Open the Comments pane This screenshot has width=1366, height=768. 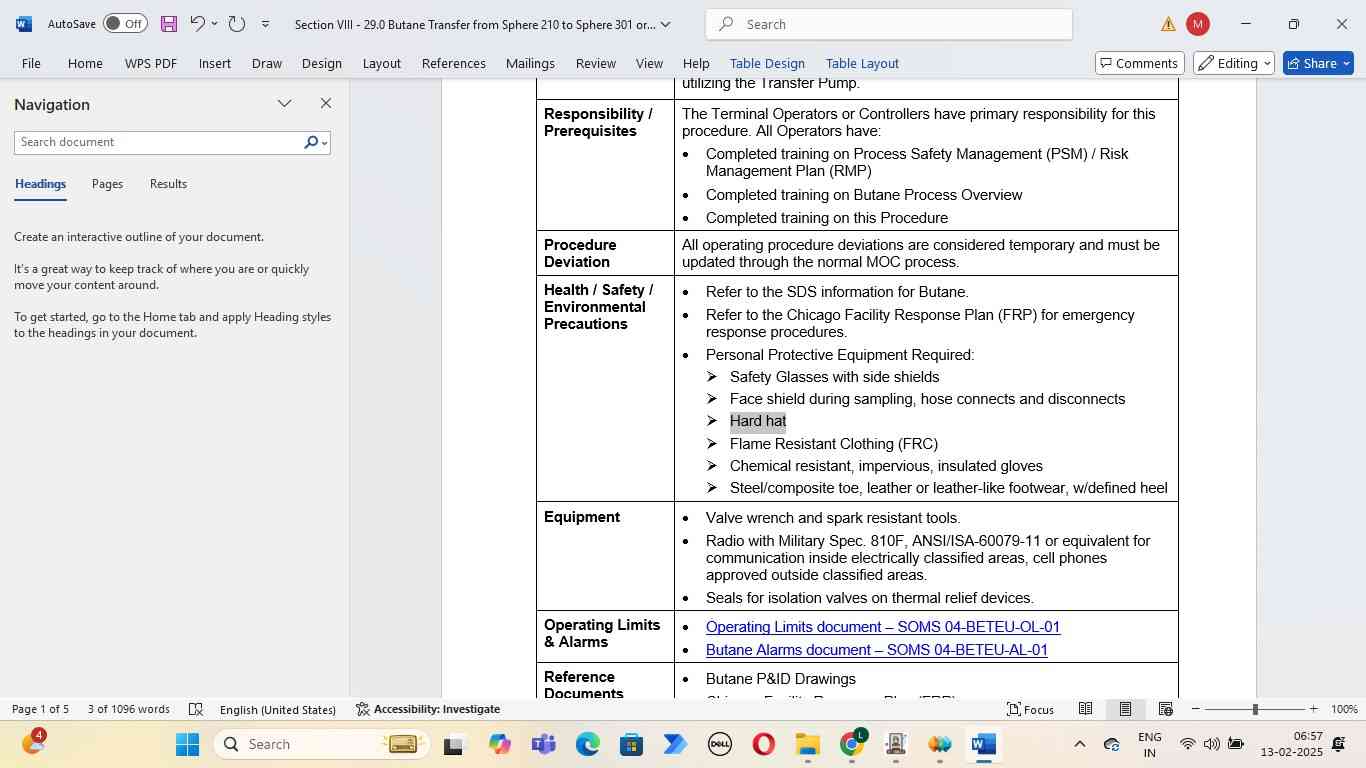click(1140, 63)
